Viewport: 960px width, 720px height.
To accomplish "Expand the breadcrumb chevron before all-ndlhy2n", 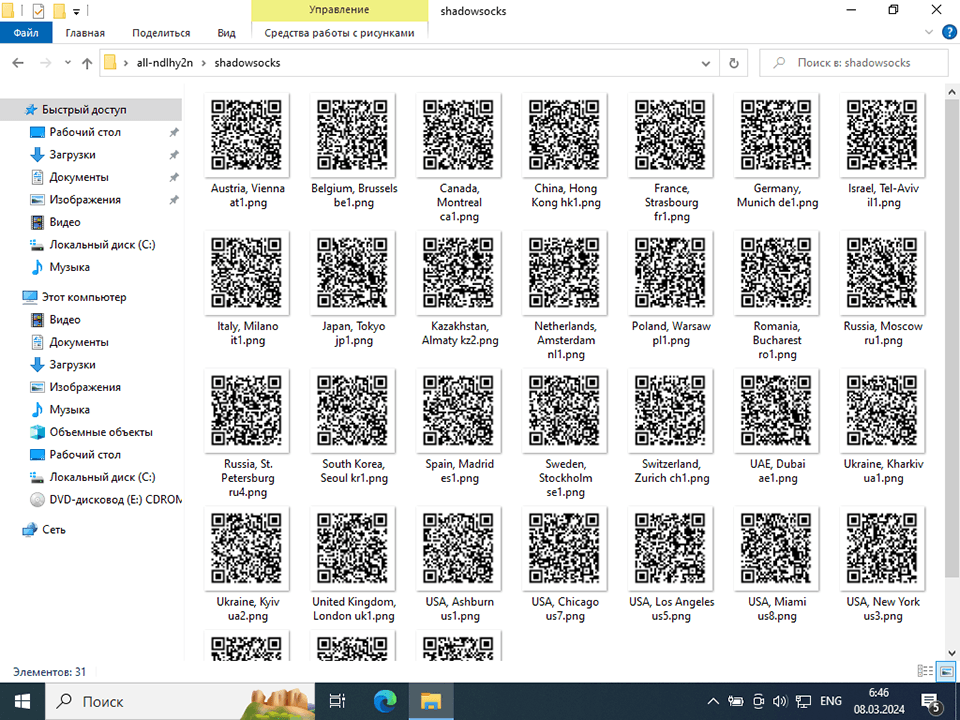I will pyautogui.click(x=126, y=62).
